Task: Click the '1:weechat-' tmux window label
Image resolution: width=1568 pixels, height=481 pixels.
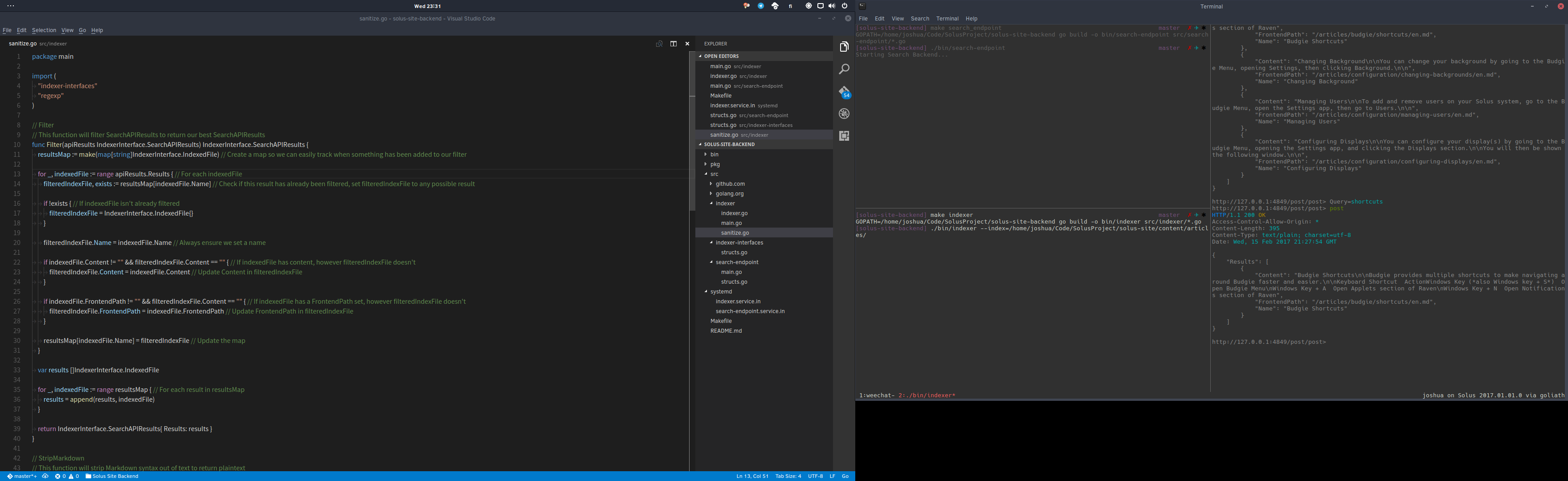Action: pos(877,395)
